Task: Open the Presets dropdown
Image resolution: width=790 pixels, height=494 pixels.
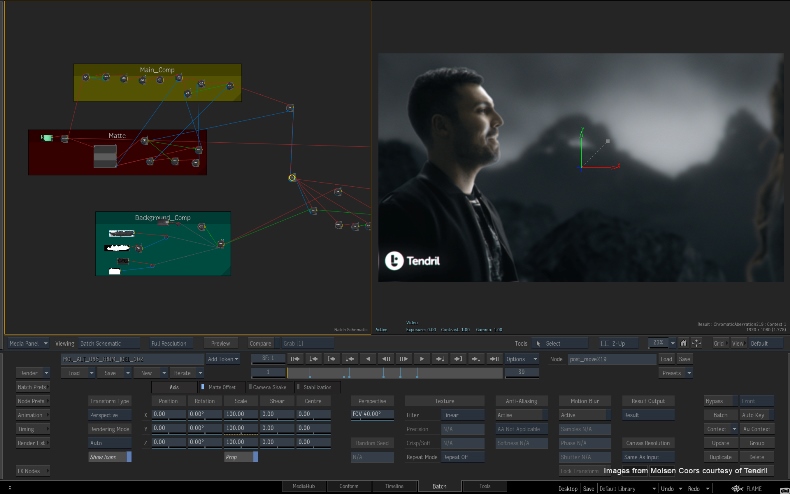Action: pyautogui.click(x=676, y=373)
